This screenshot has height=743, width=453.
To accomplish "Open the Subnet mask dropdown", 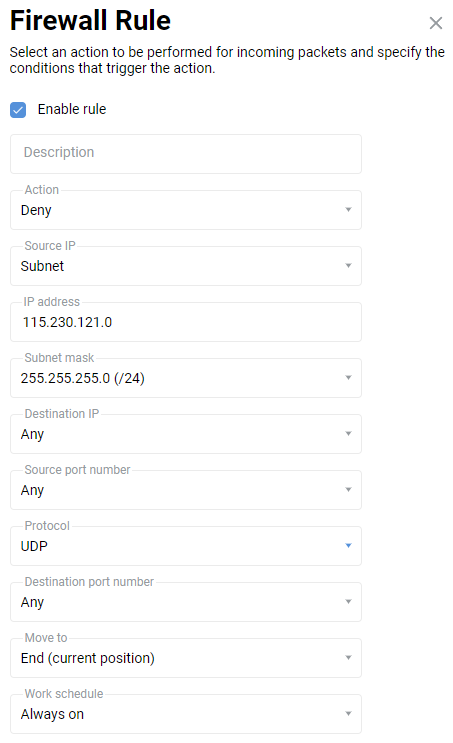I will coord(186,378).
